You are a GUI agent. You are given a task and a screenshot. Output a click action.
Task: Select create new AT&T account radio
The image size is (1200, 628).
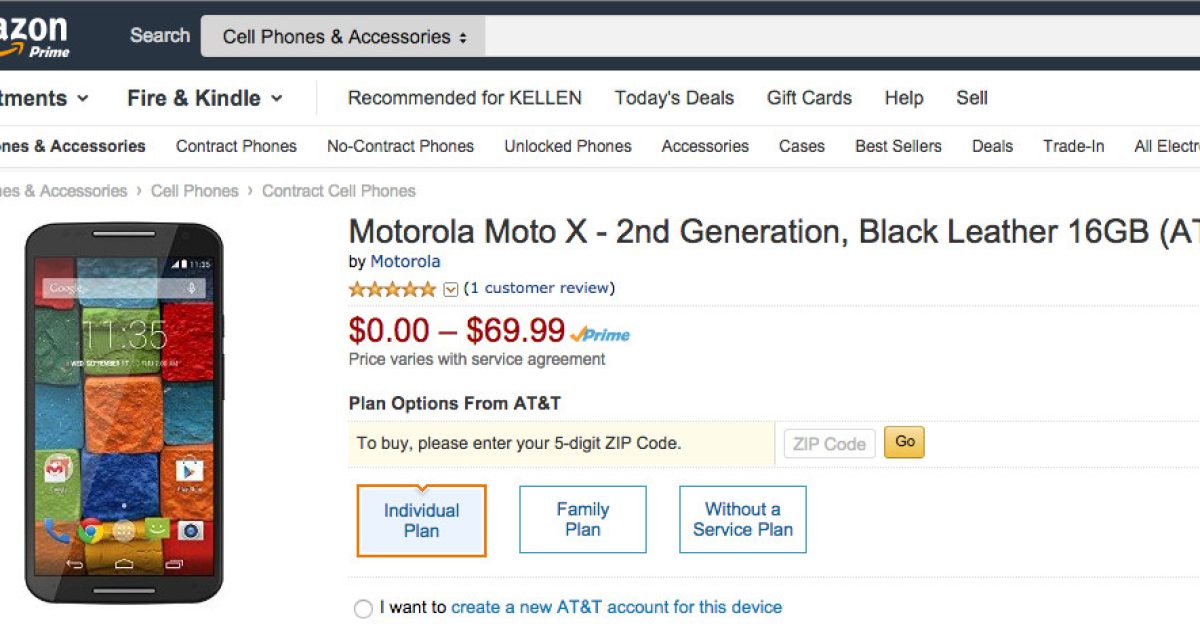coord(363,608)
